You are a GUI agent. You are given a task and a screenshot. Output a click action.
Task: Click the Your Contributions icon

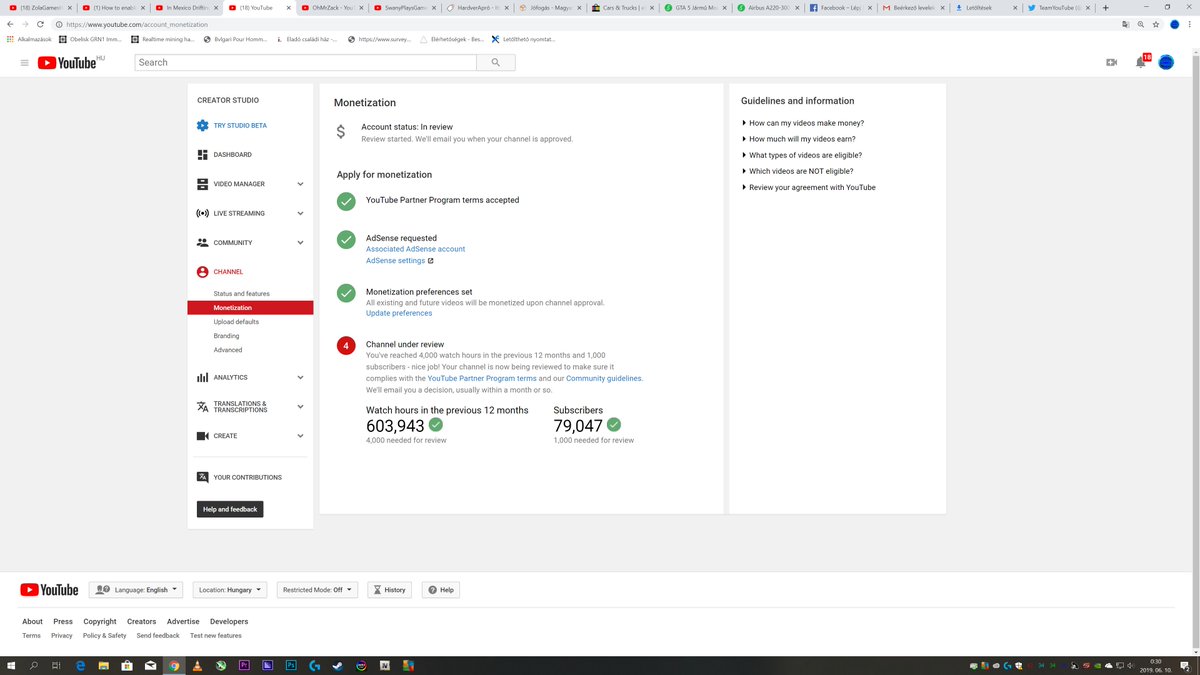pyautogui.click(x=203, y=477)
